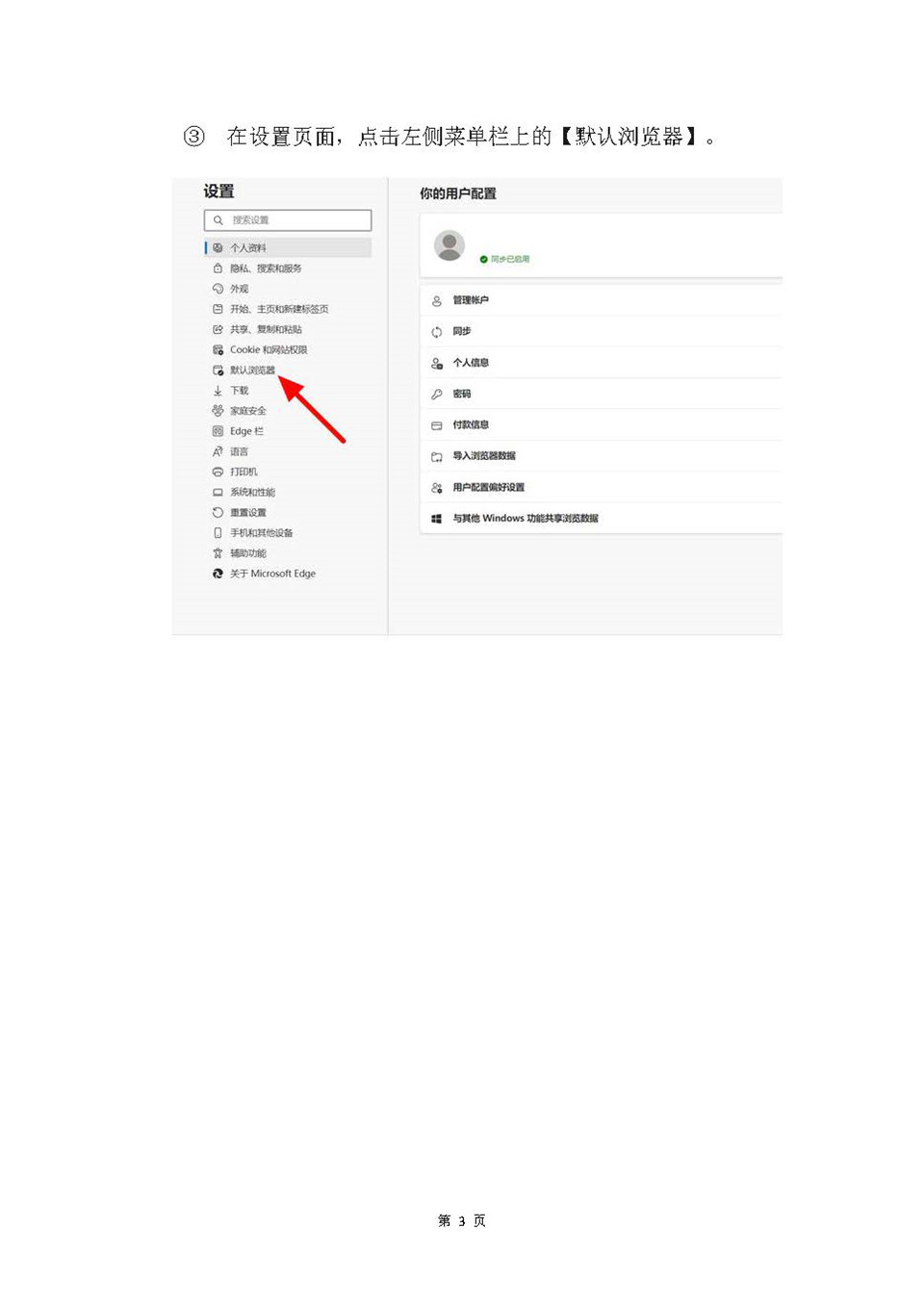Click the Windows logo icon

point(436,519)
